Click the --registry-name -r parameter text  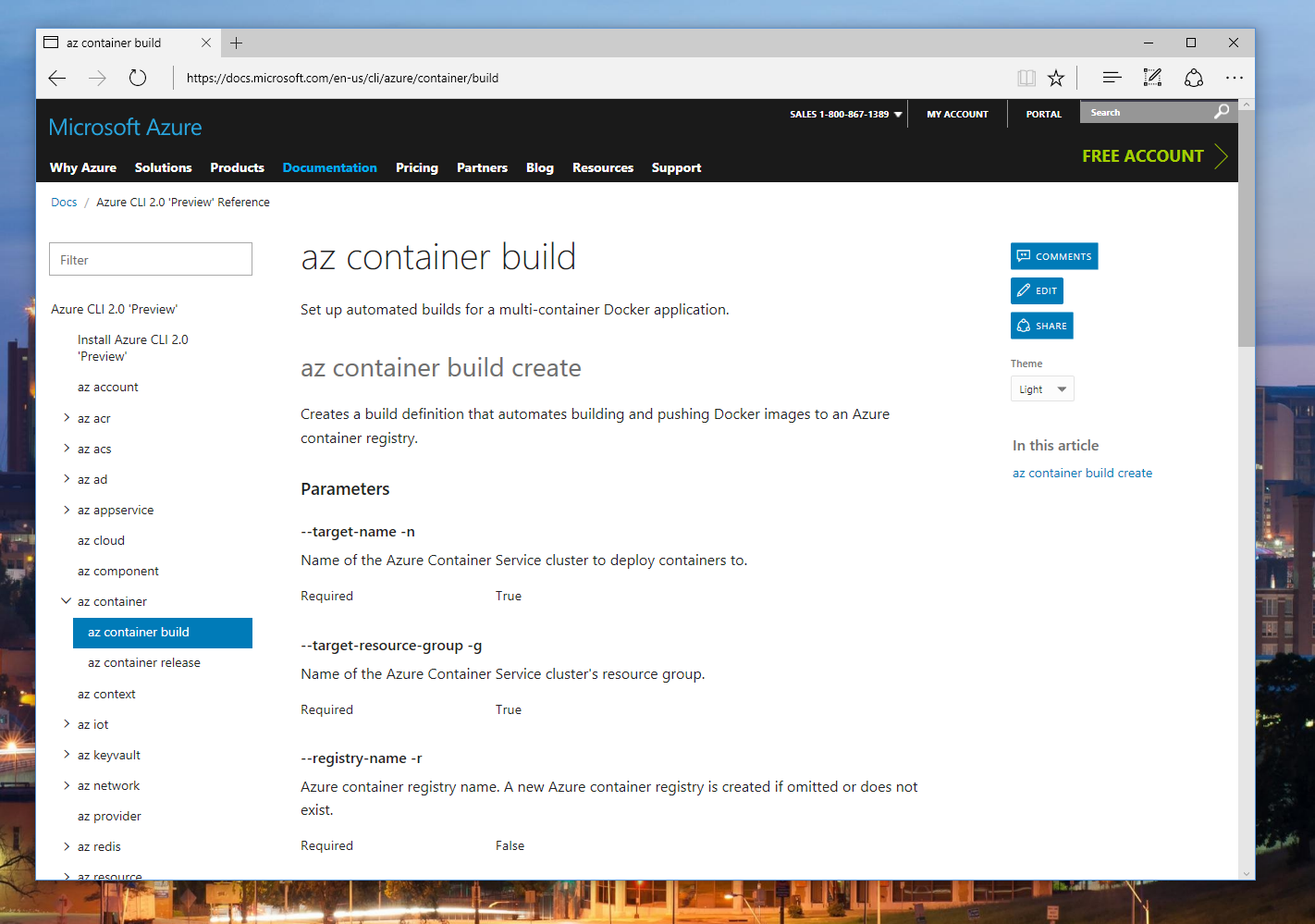click(x=362, y=758)
